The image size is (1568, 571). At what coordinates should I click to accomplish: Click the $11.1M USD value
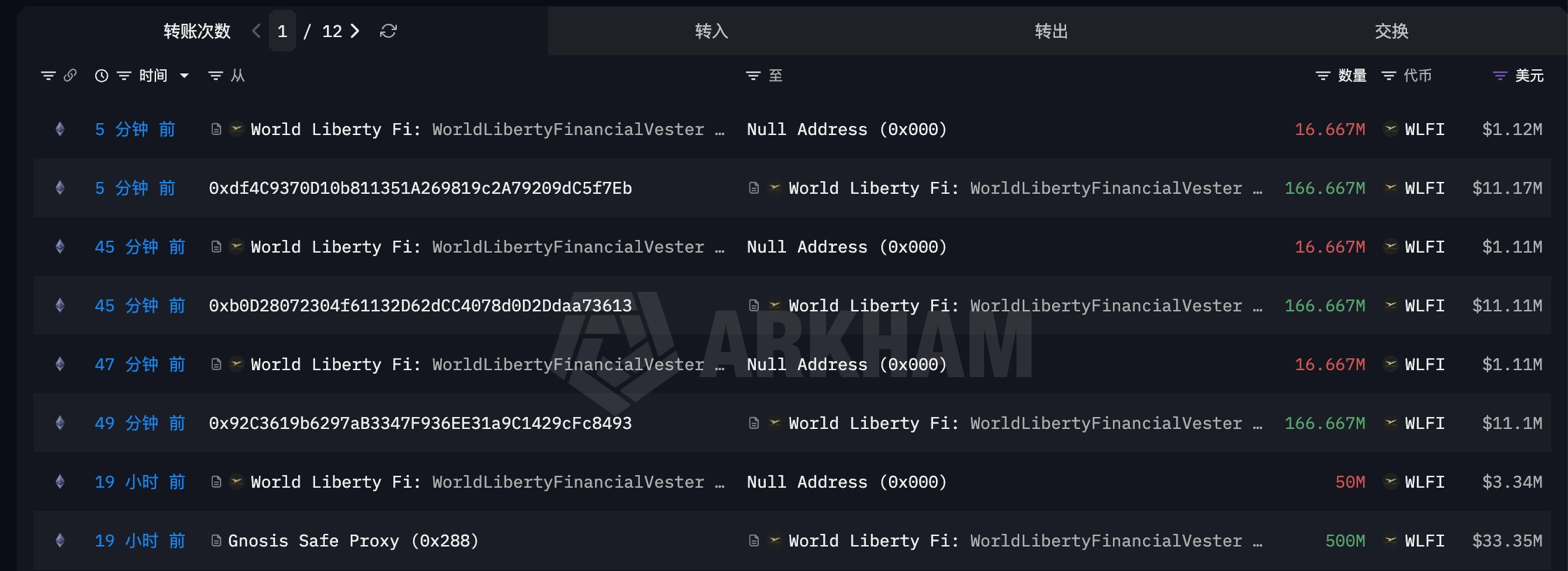point(1512,423)
